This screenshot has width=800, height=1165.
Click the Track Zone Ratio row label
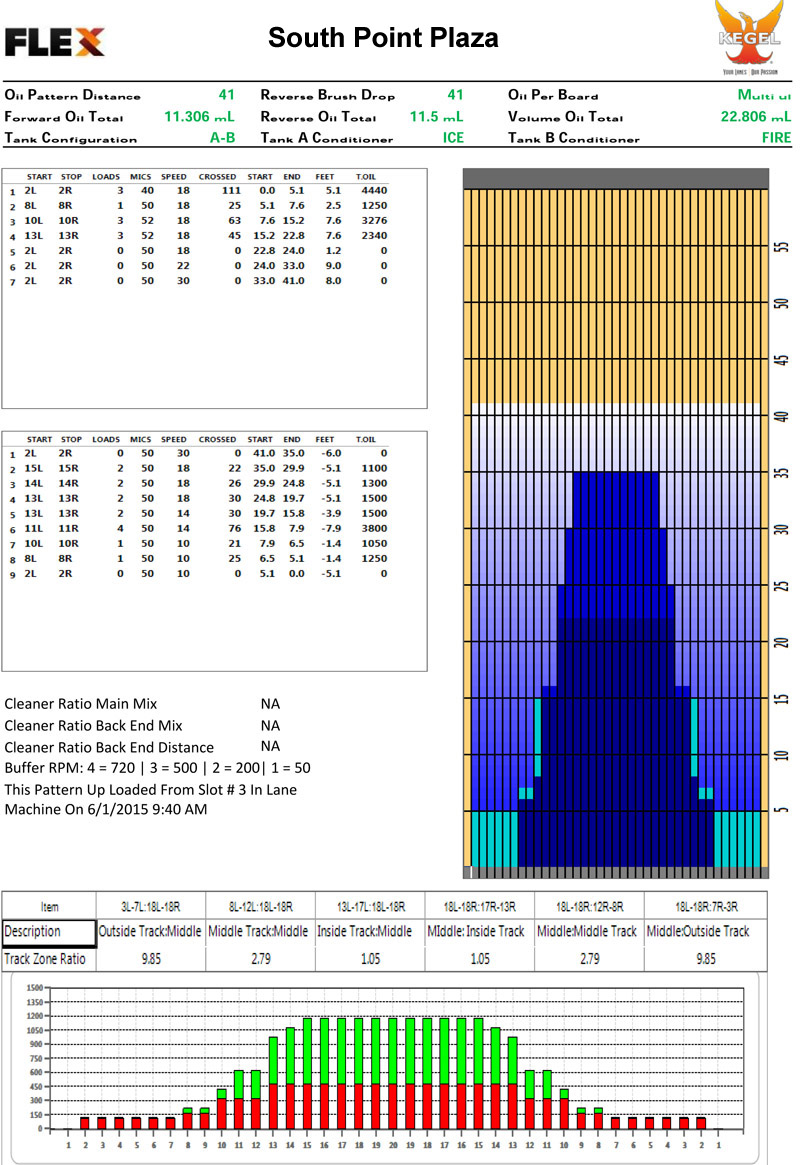pos(46,958)
